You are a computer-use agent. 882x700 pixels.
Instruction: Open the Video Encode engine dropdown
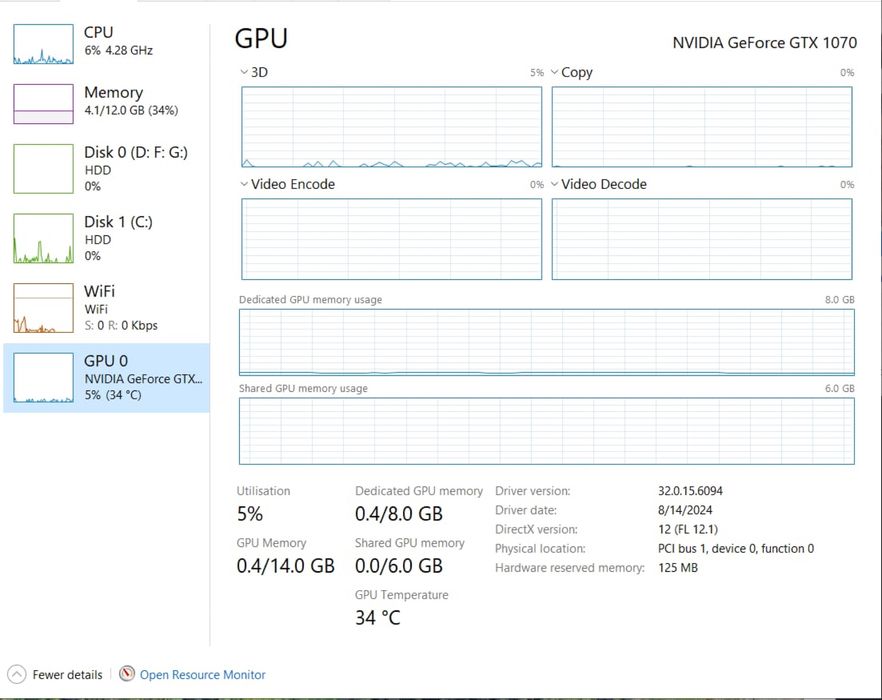(x=245, y=185)
